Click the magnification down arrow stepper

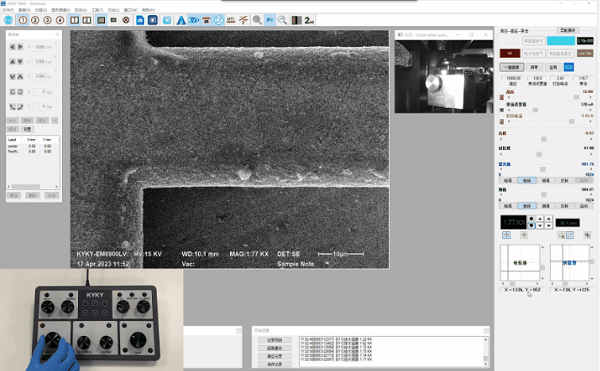pyautogui.click(x=531, y=226)
